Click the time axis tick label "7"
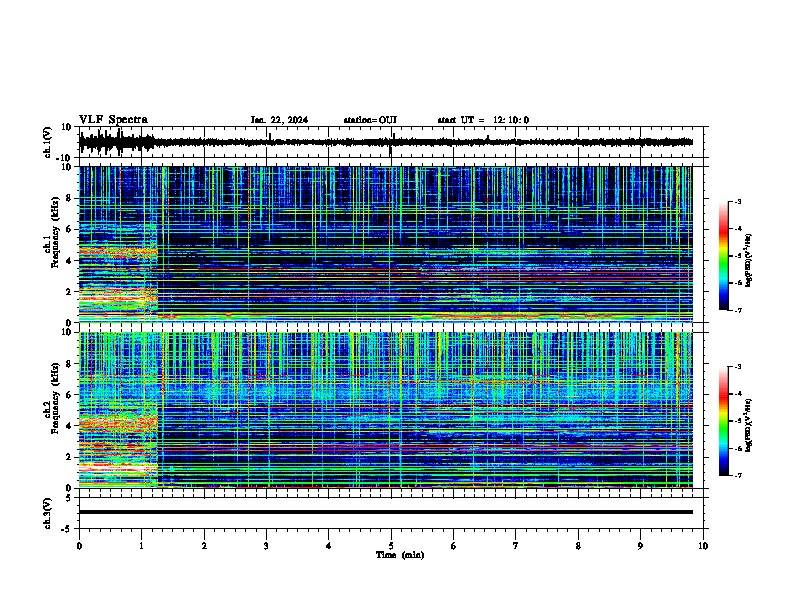792x612 pixels. point(516,546)
